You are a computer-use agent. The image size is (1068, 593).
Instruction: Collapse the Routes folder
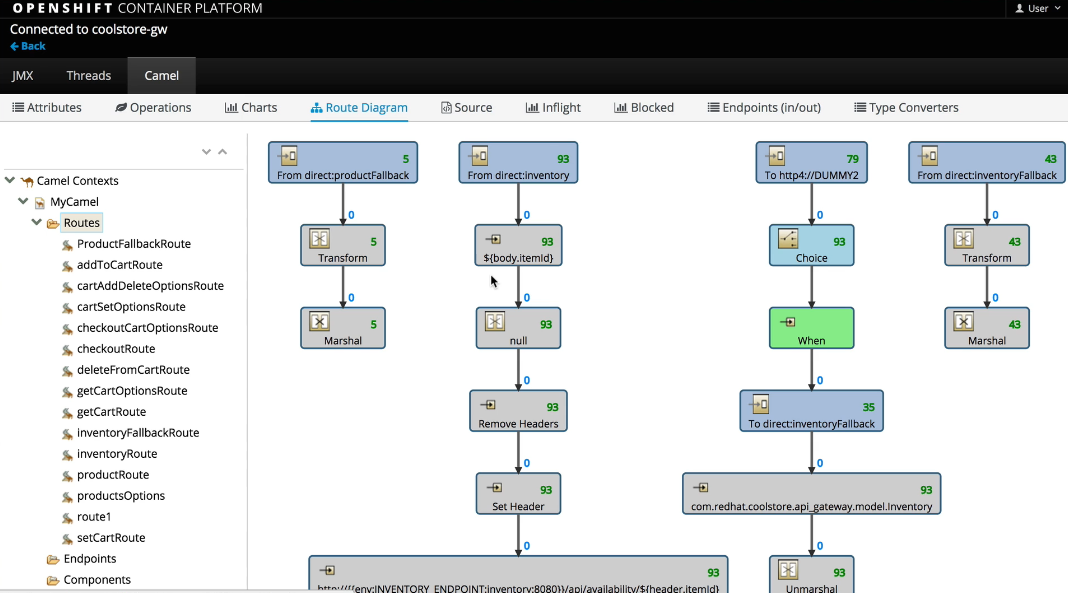37,223
